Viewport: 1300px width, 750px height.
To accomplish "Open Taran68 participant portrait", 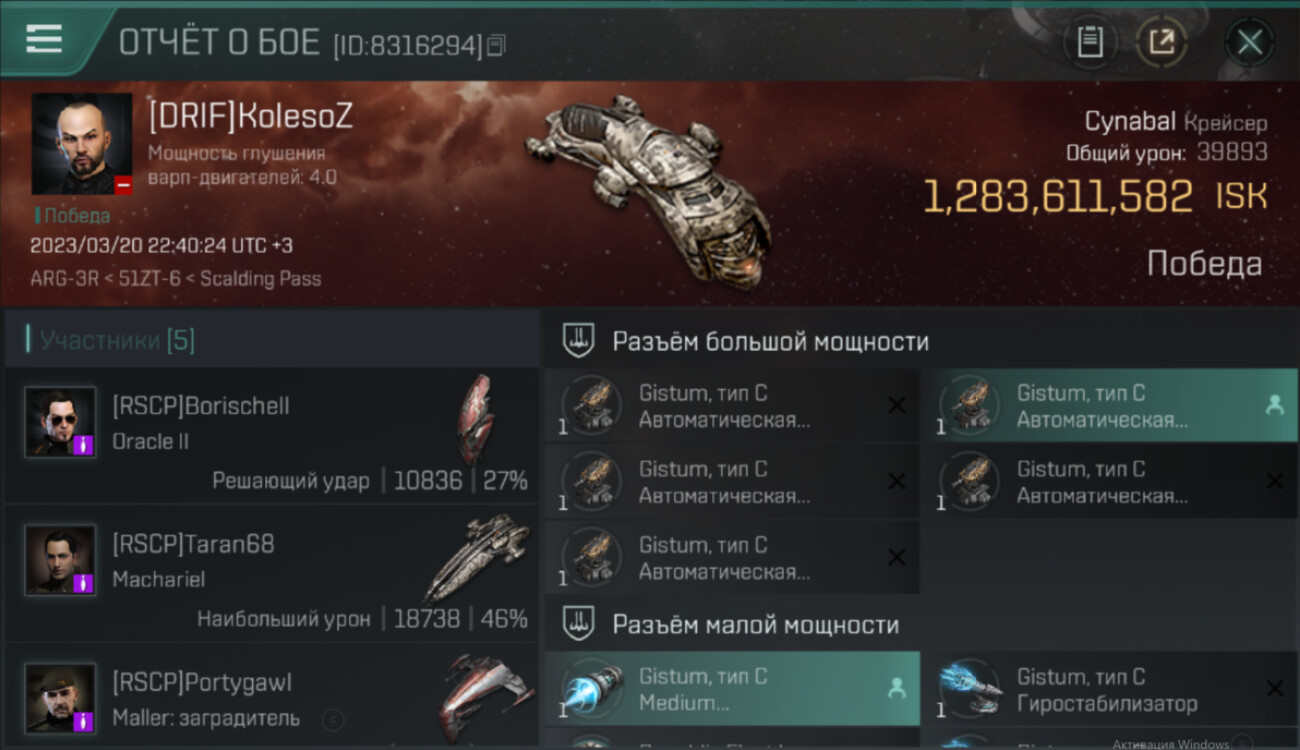I will pos(60,560).
